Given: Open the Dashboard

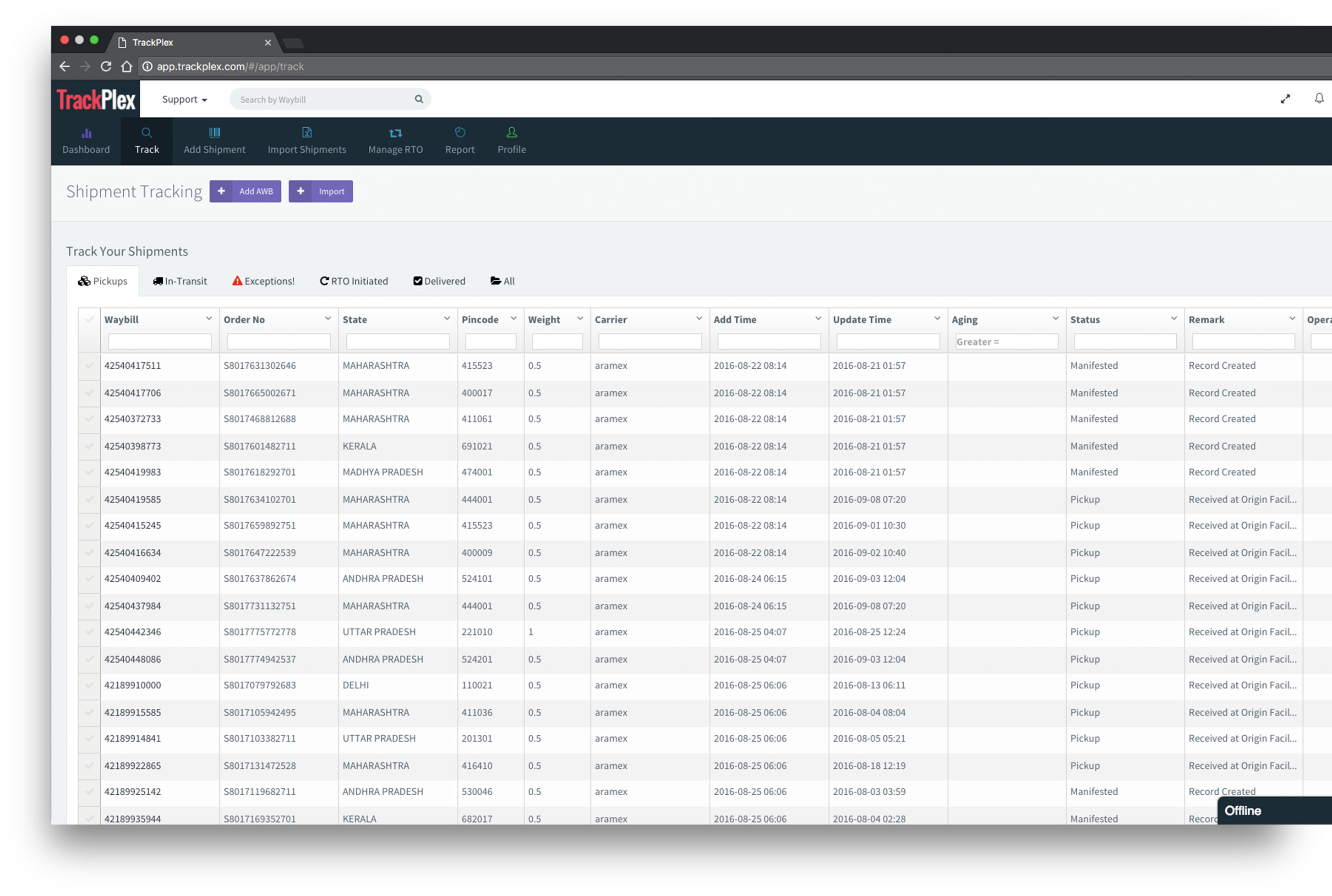Looking at the screenshot, I should point(86,141).
